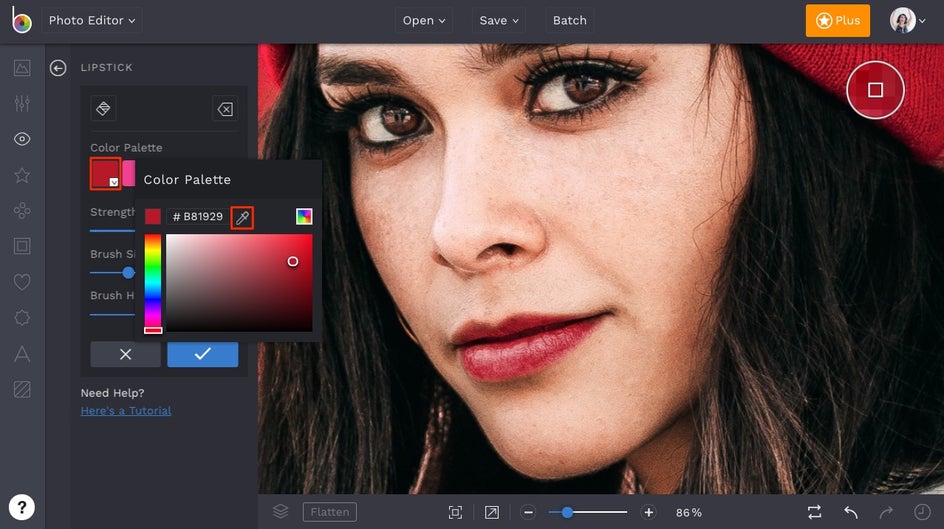Screen dimensions: 944x529
Task: Undo the last action
Action: coord(851,512)
